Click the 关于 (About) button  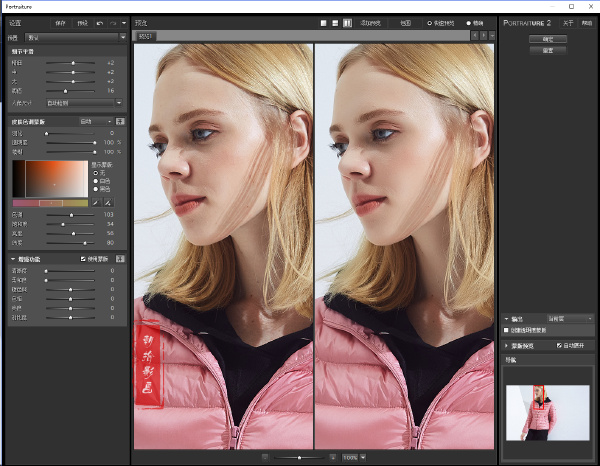click(567, 22)
